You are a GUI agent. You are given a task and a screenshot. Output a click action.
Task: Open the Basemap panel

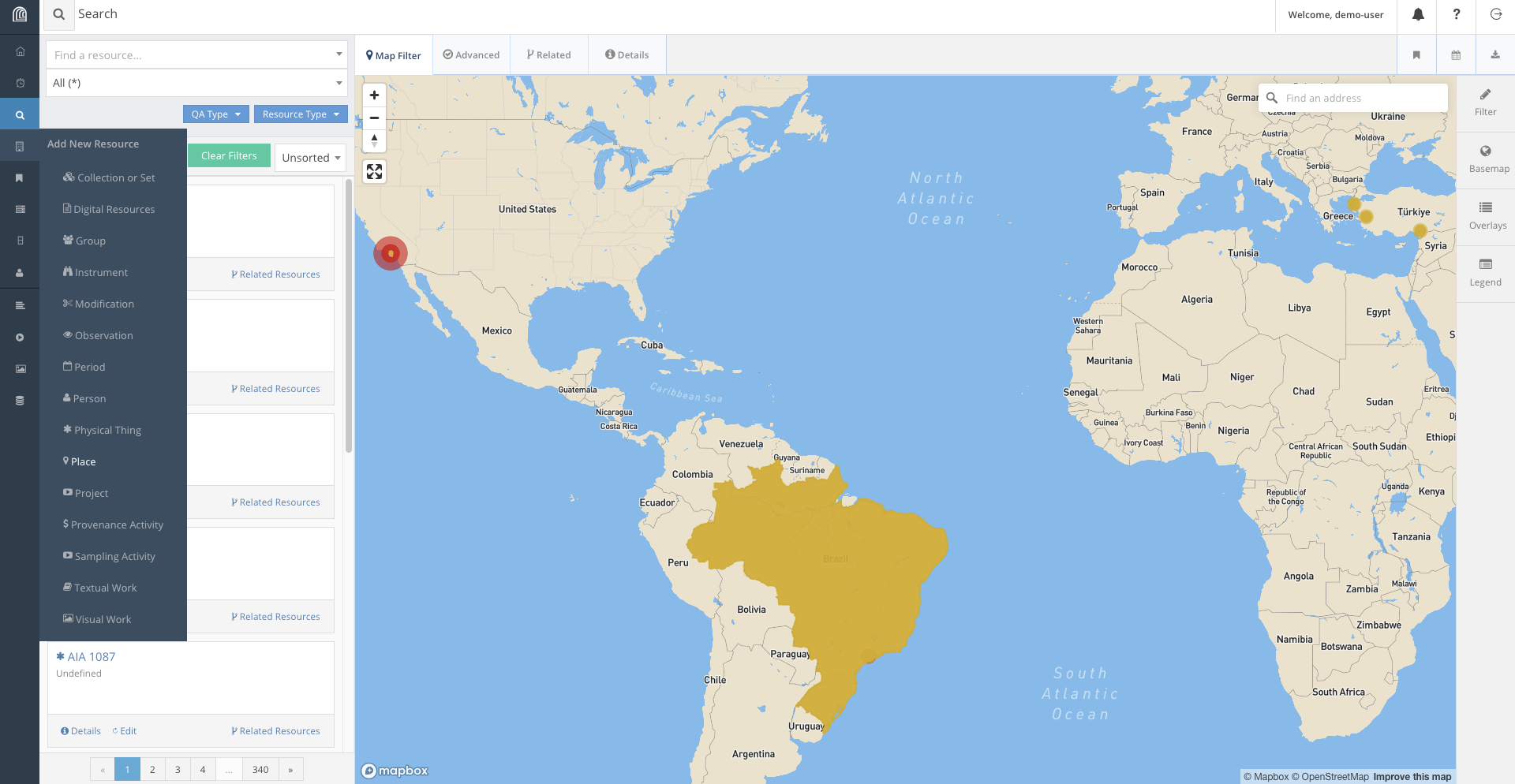tap(1486, 159)
